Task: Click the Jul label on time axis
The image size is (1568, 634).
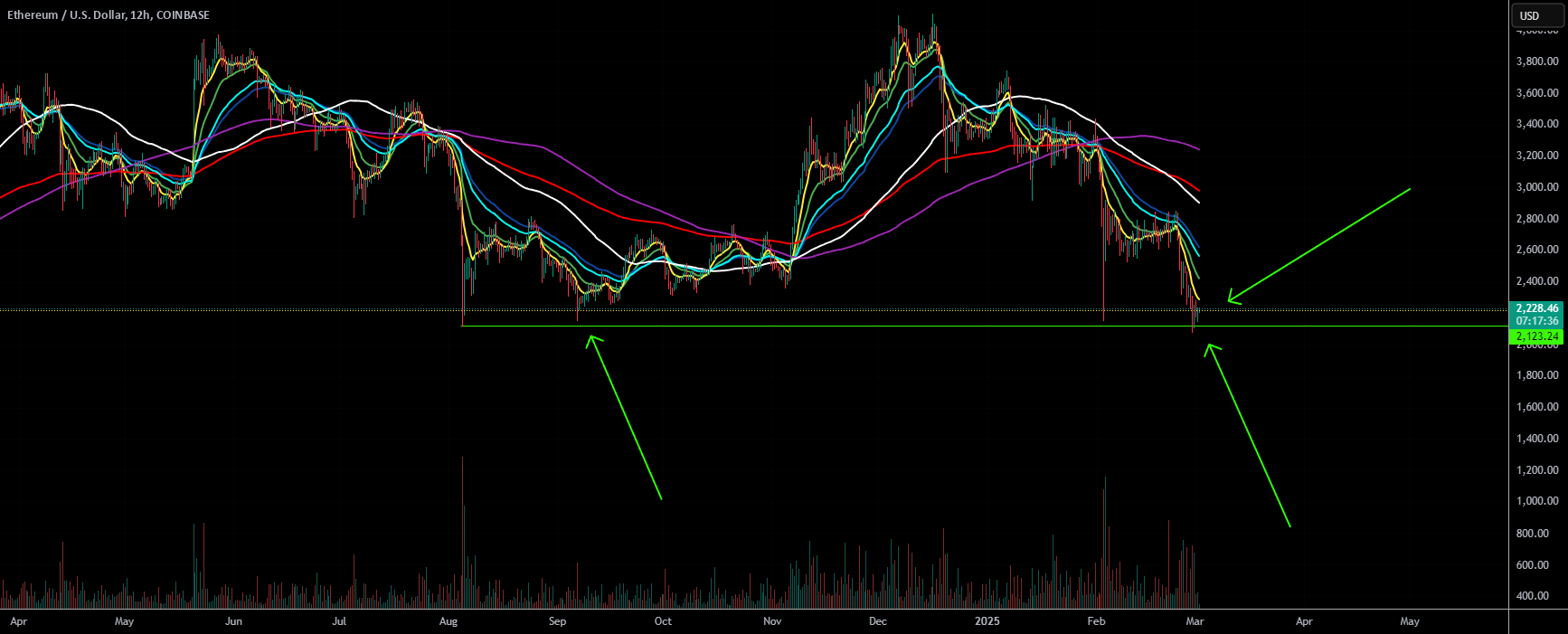Action: (x=339, y=621)
